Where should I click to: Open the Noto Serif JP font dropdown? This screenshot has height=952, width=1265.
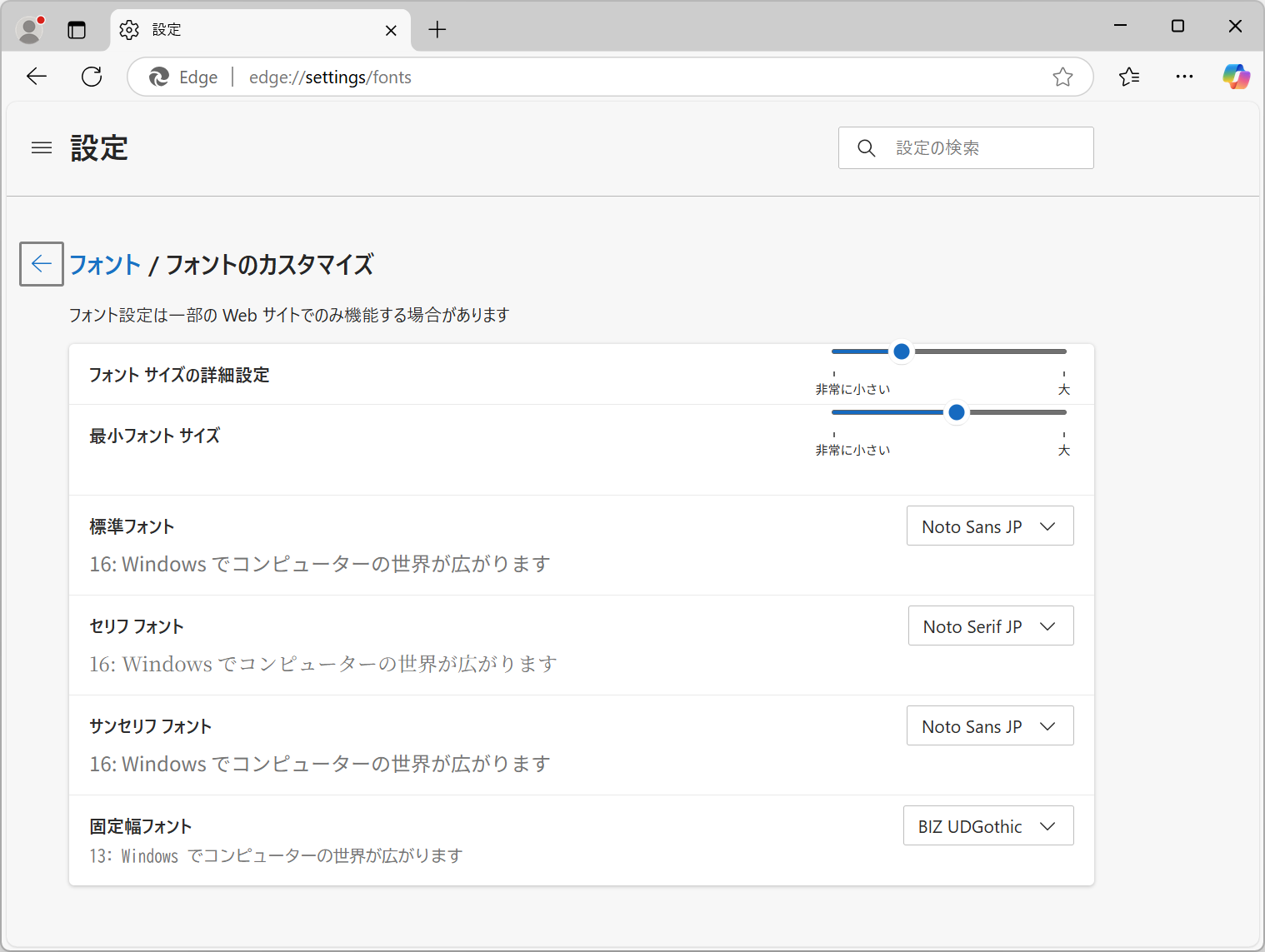(x=990, y=626)
